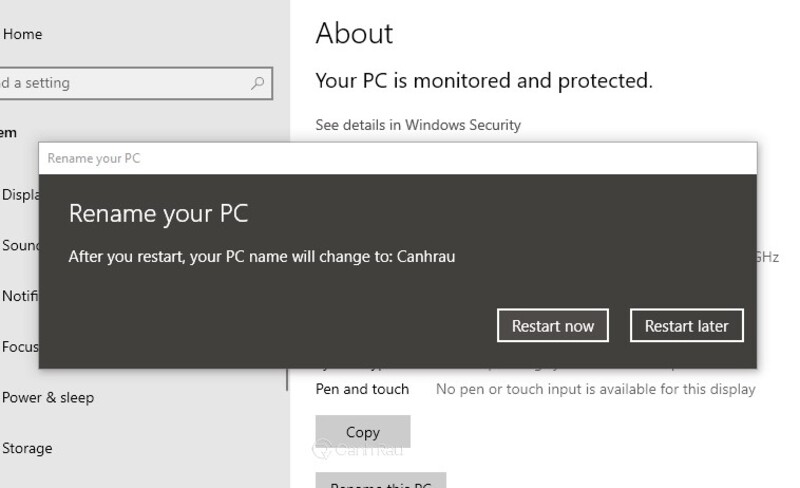800x488 pixels.
Task: Click the sidebar vertical scrollbar
Action: (287, 380)
